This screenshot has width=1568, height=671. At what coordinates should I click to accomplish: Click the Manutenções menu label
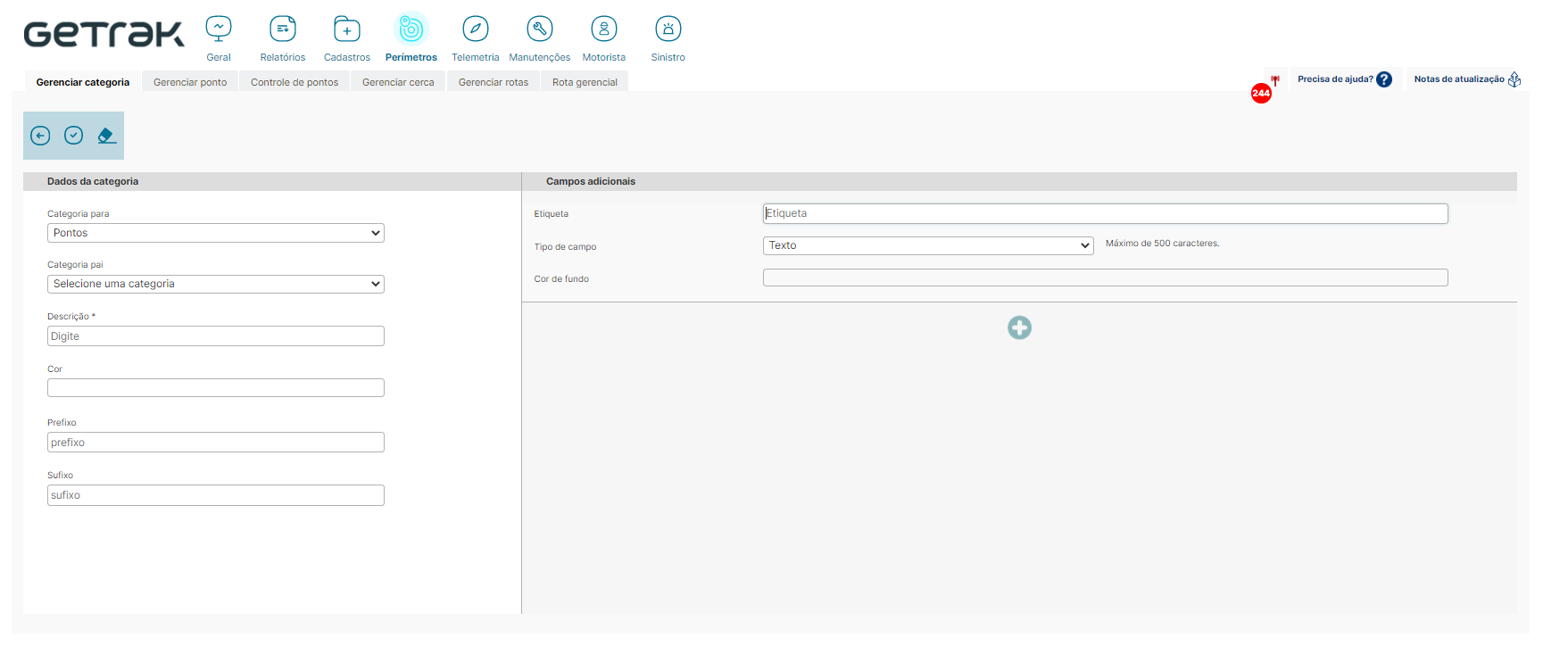tap(540, 57)
